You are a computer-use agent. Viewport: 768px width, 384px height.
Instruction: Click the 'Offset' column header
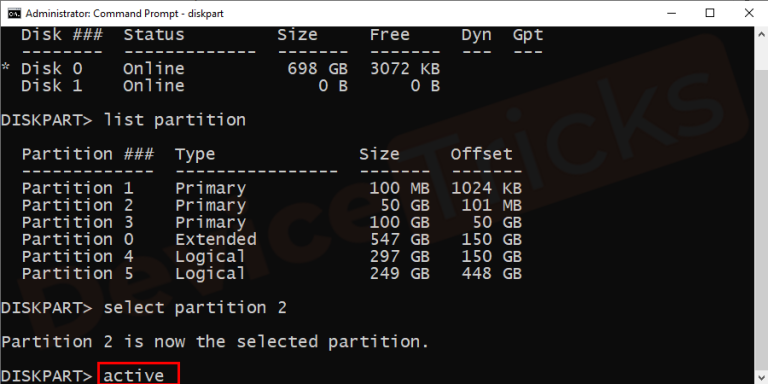481,154
